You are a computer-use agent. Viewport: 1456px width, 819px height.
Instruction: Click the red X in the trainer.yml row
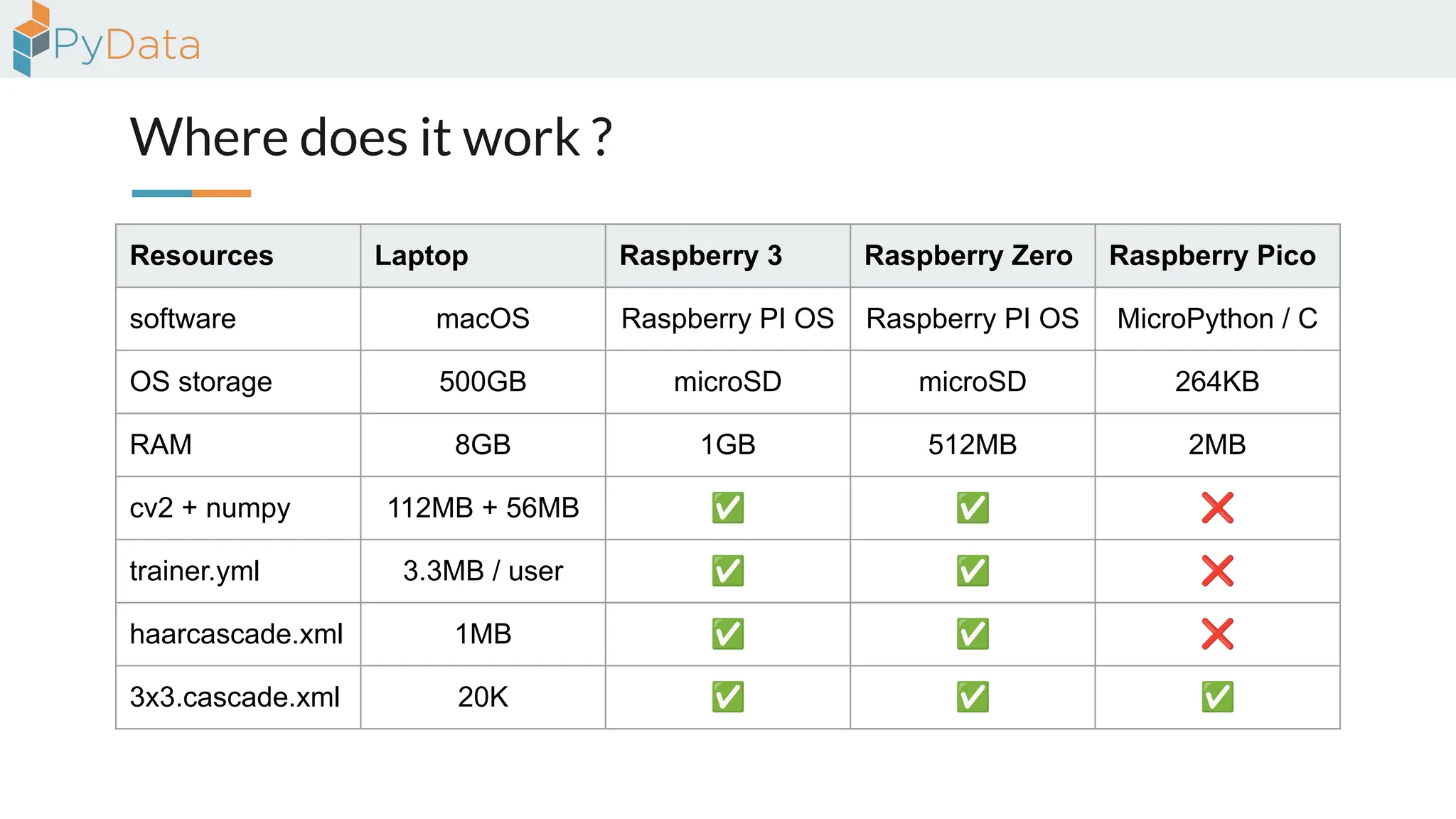(x=1217, y=571)
